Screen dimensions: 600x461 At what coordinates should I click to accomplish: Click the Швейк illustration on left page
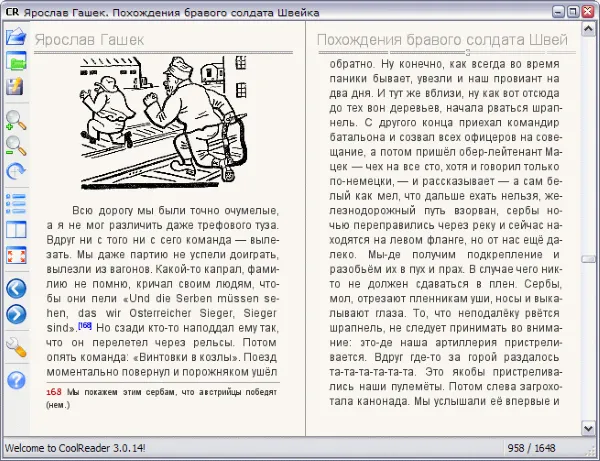(164, 123)
